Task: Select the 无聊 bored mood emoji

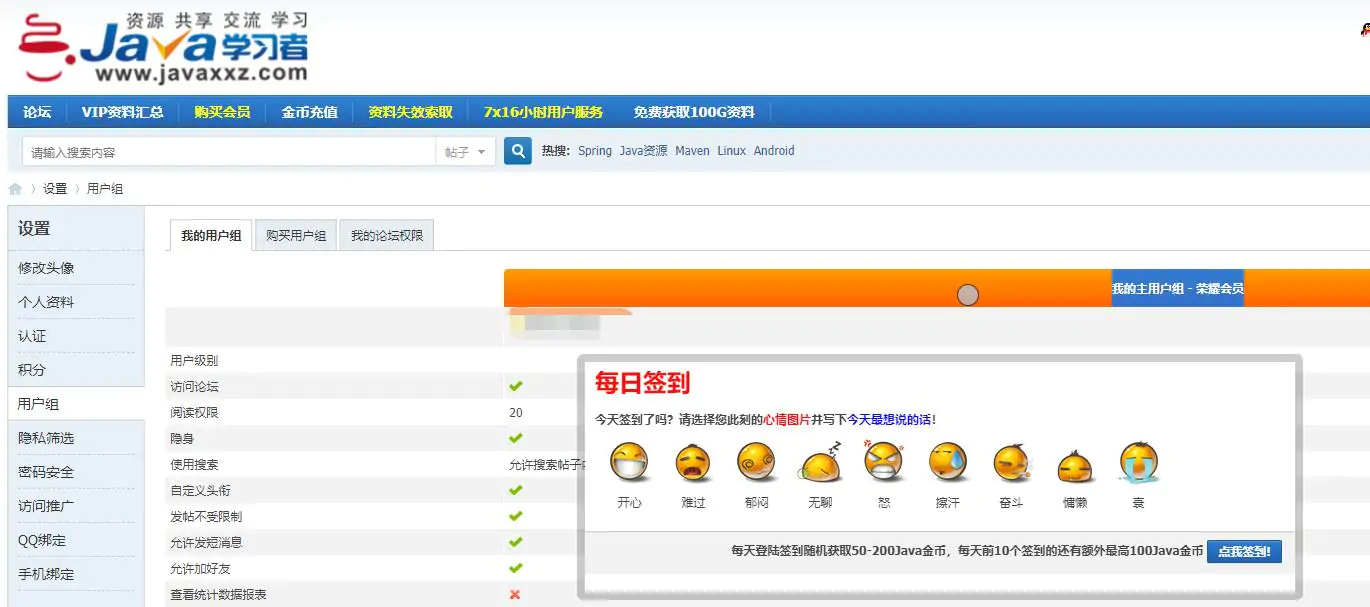Action: pos(822,463)
